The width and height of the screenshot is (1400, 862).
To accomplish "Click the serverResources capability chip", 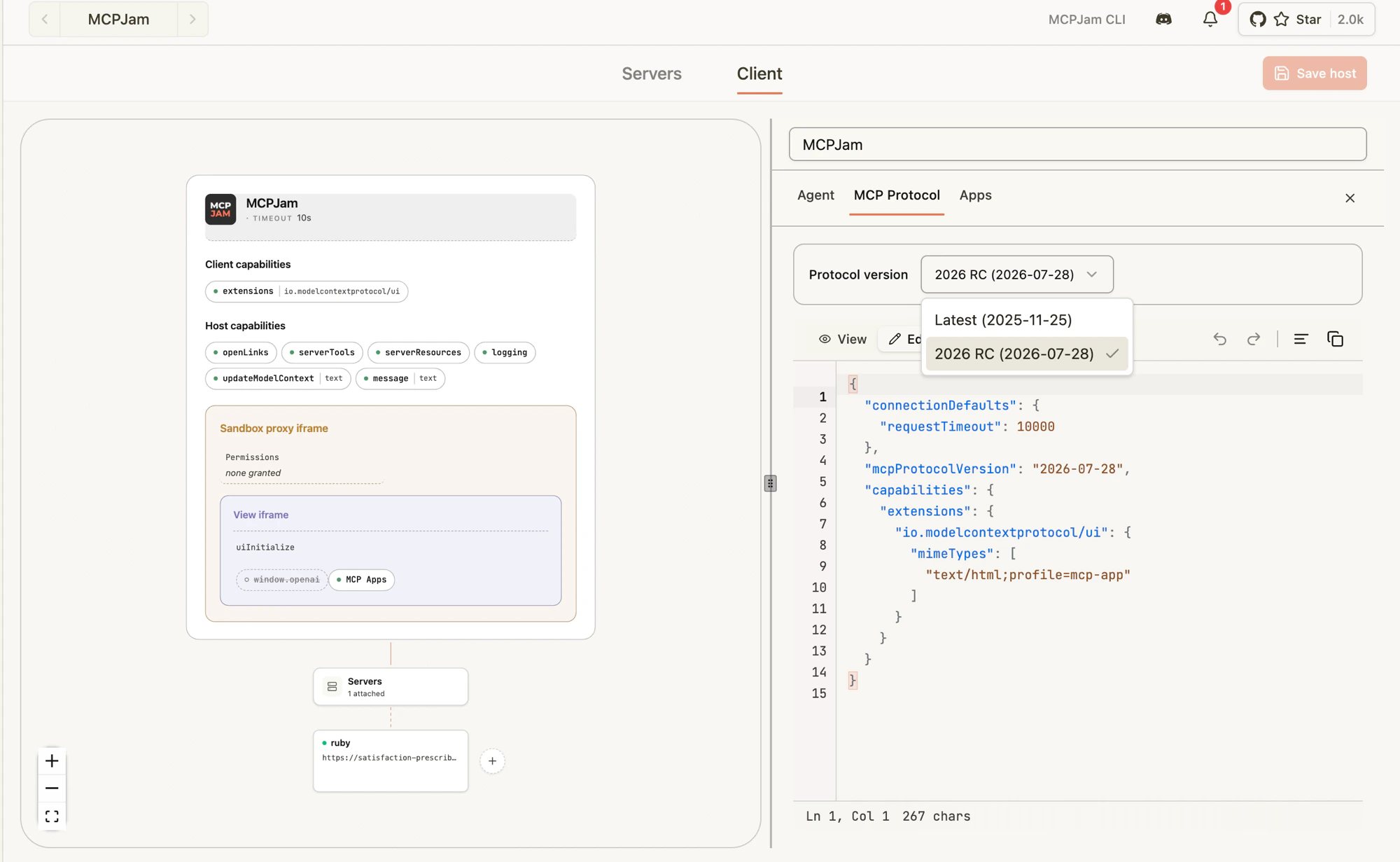I will coord(419,352).
